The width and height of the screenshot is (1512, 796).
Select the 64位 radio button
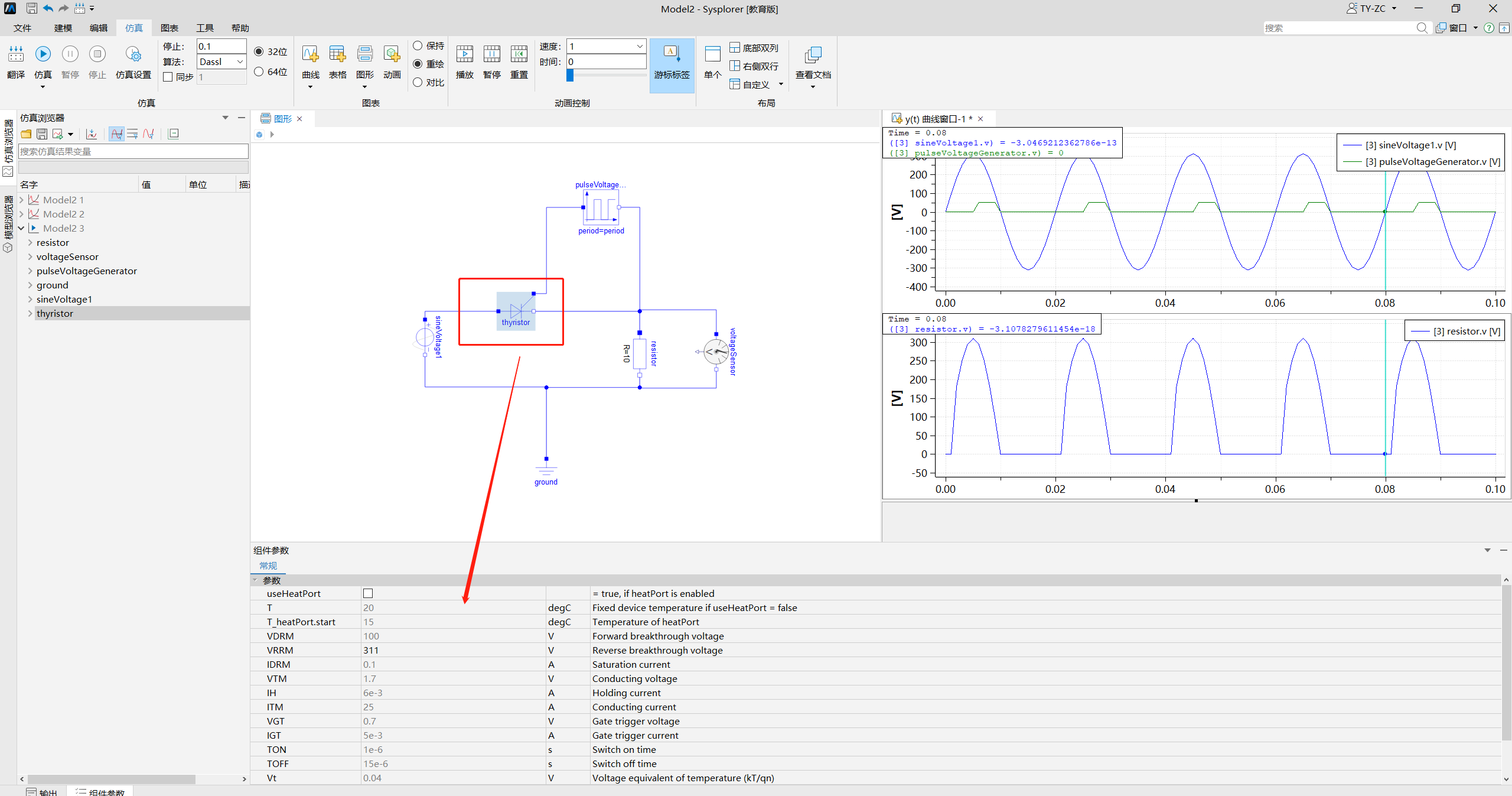point(259,72)
